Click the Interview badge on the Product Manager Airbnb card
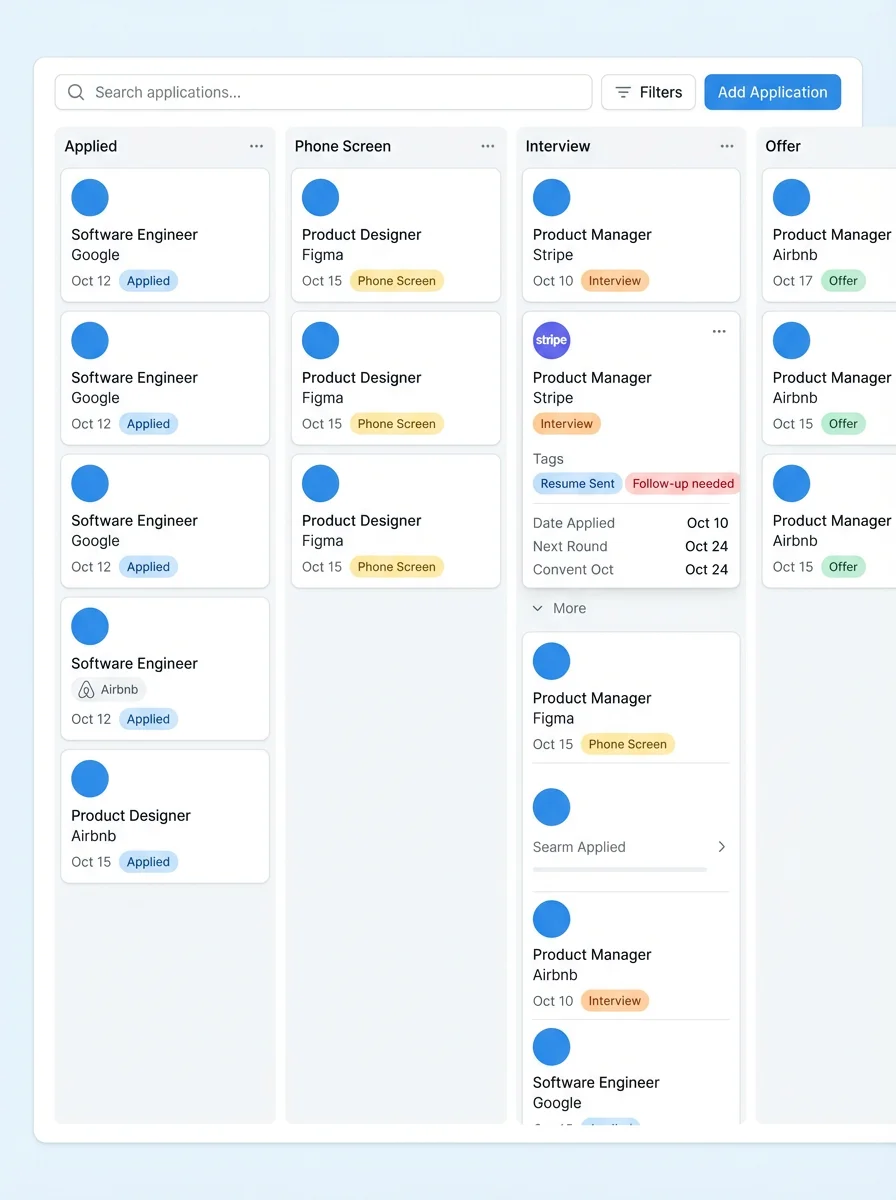The height and width of the screenshot is (1200, 896). pos(615,1001)
